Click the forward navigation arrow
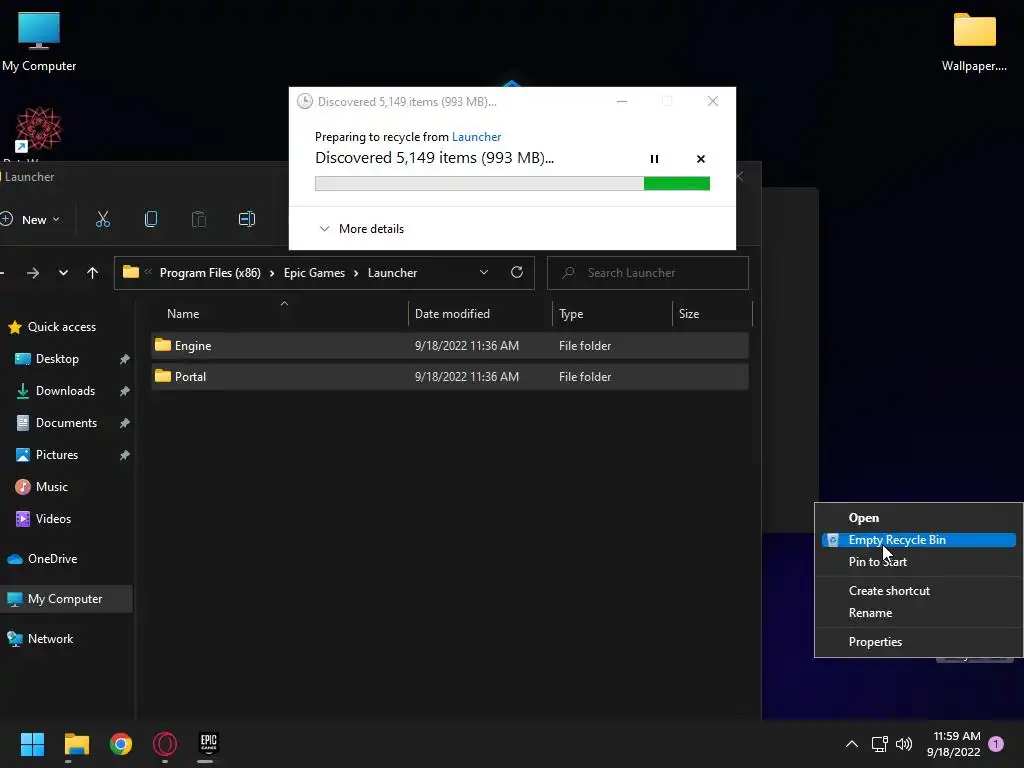Viewport: 1024px width, 768px height. click(33, 273)
